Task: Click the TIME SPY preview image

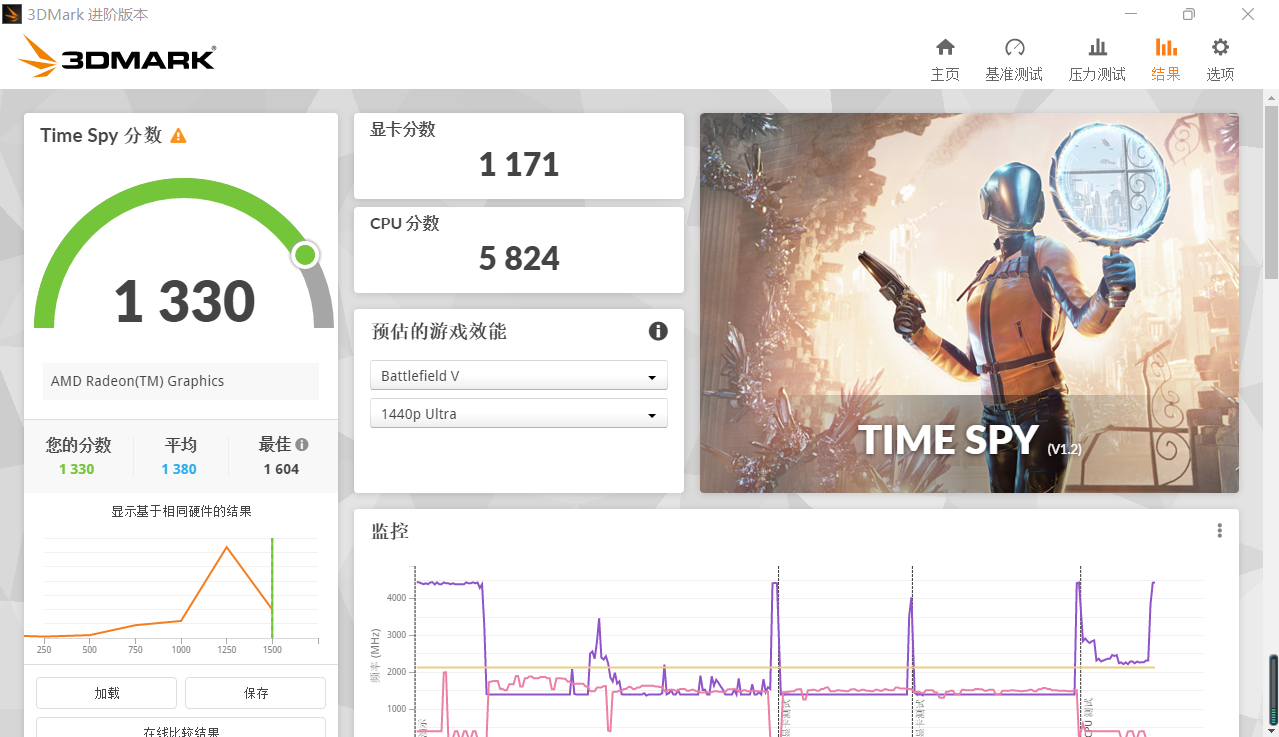Action: pyautogui.click(x=969, y=303)
